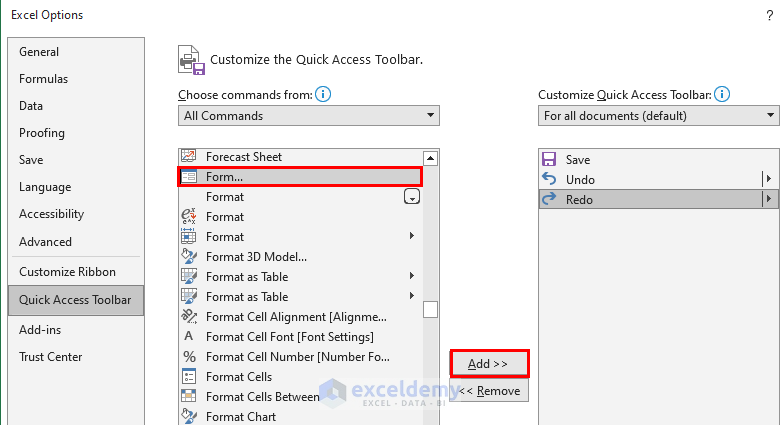Viewport: 781px width, 425px height.
Task: Open the Customize Quick Access Toolbar dropdown
Action: point(658,116)
